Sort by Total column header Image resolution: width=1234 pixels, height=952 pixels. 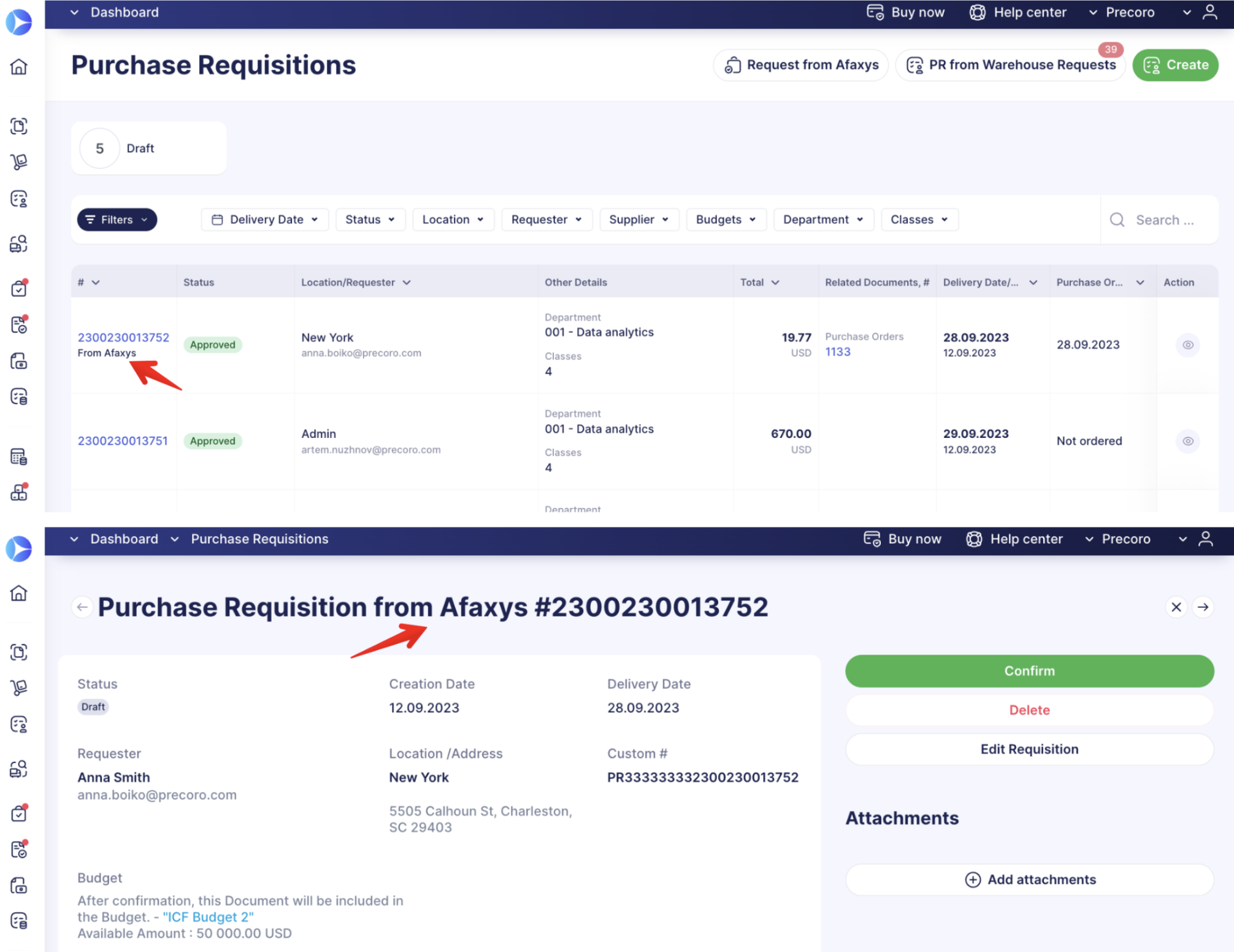click(x=759, y=282)
